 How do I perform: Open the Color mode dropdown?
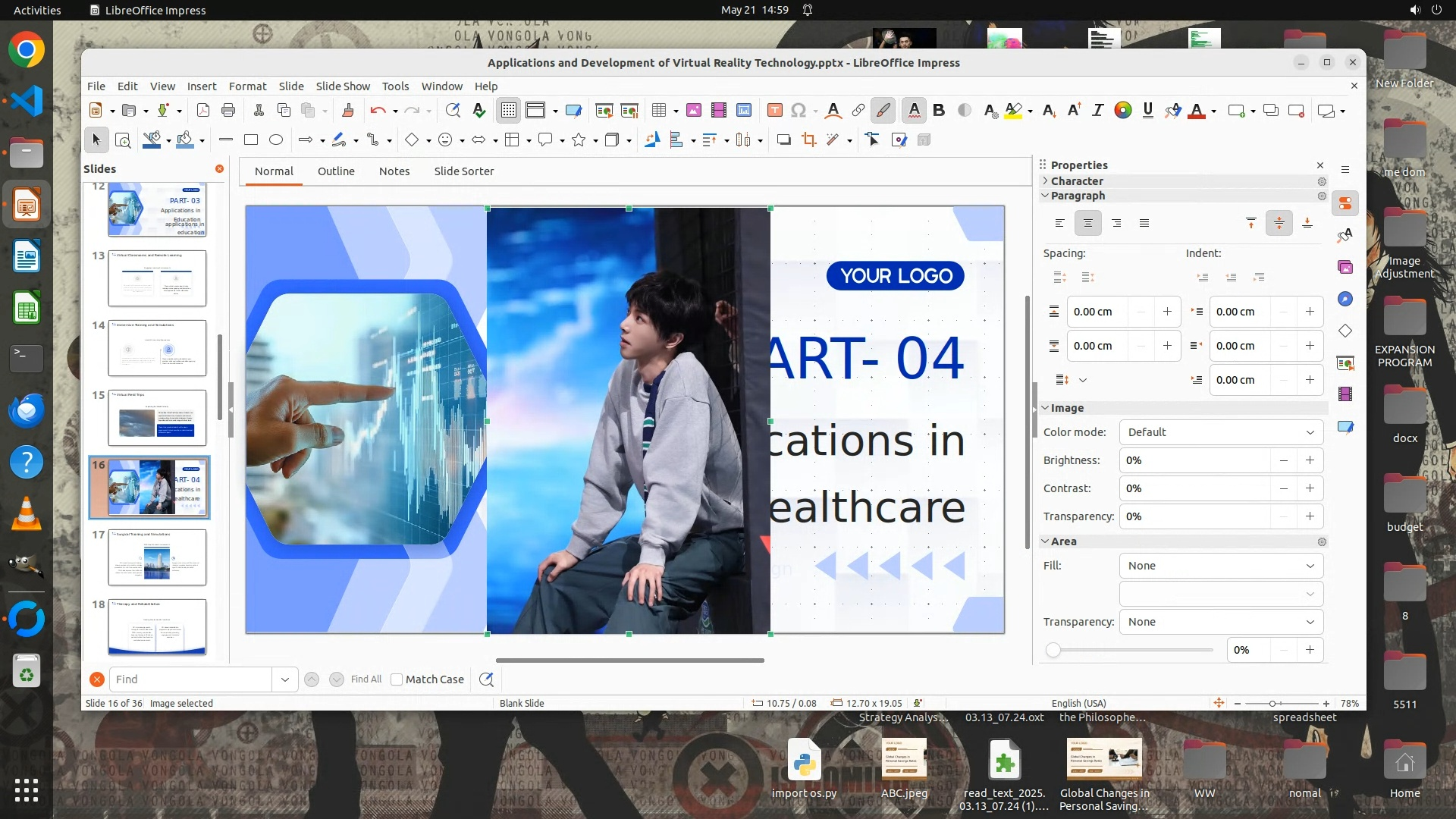1221,432
